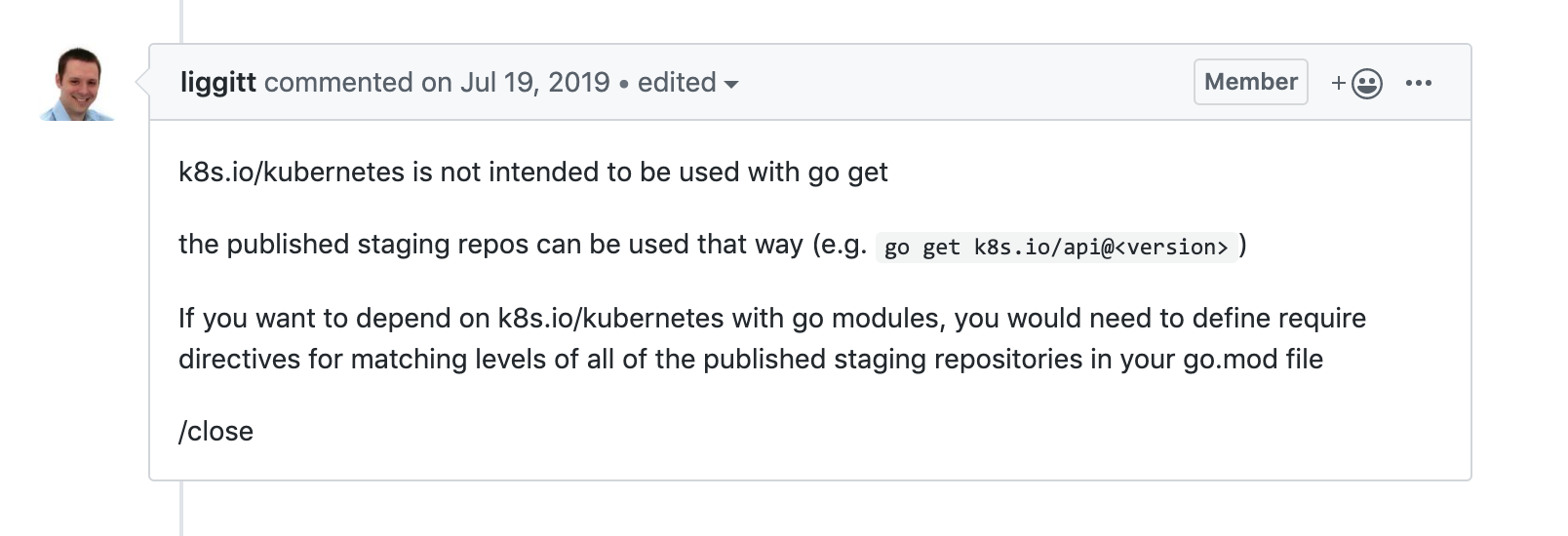Viewport: 1568px width, 536px height.
Task: Open the liggitt username link
Action: point(217,83)
